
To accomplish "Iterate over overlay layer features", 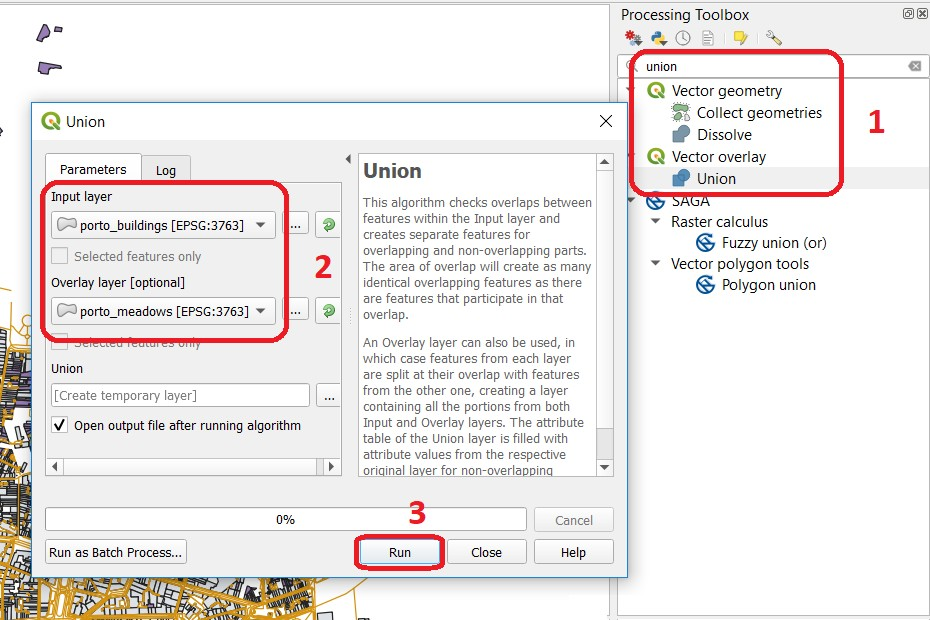I will (329, 311).
